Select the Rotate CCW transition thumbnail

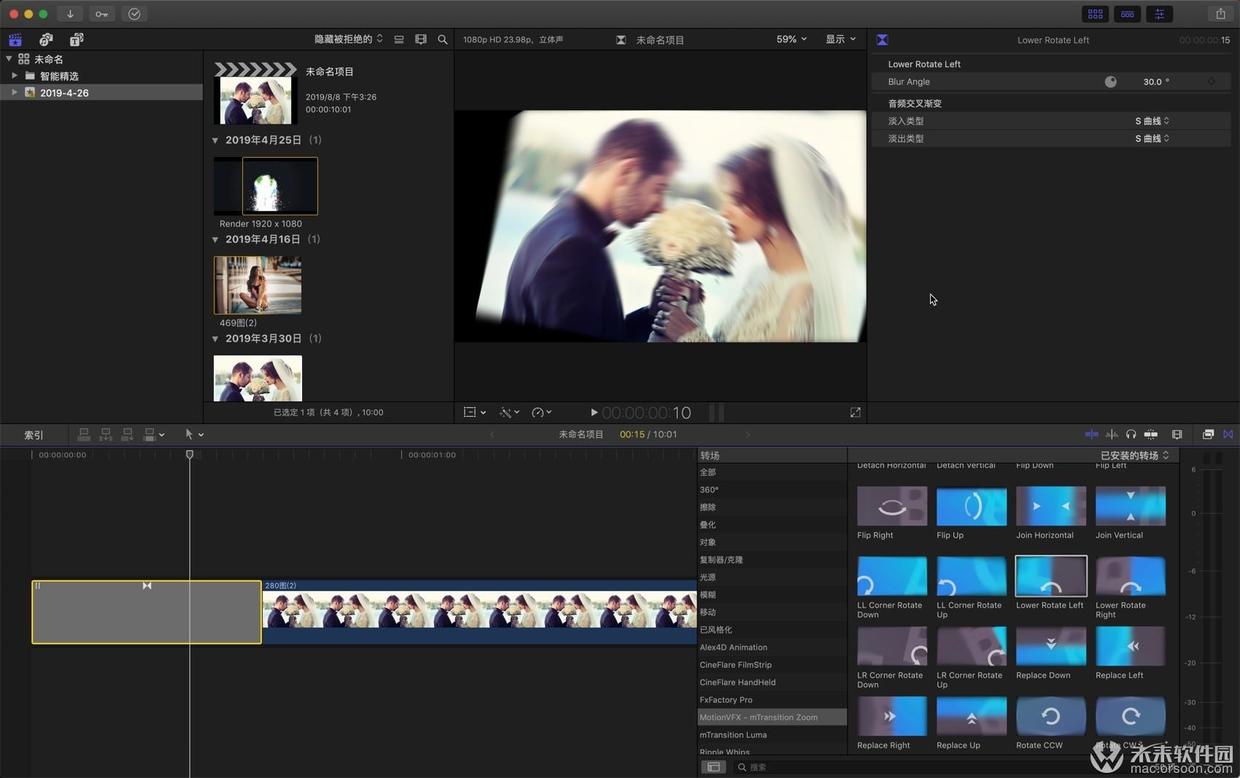coord(1051,716)
